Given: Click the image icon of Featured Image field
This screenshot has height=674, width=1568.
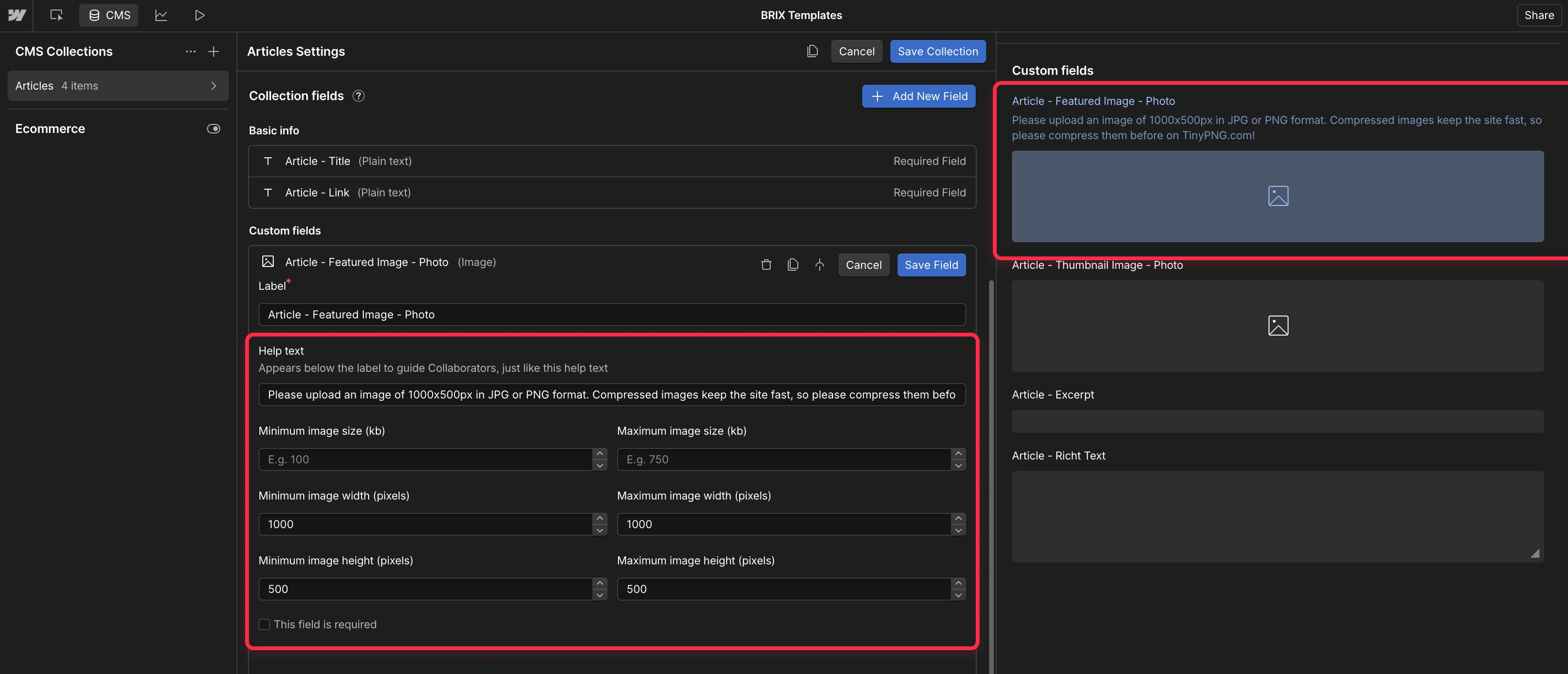Looking at the screenshot, I should 268,262.
